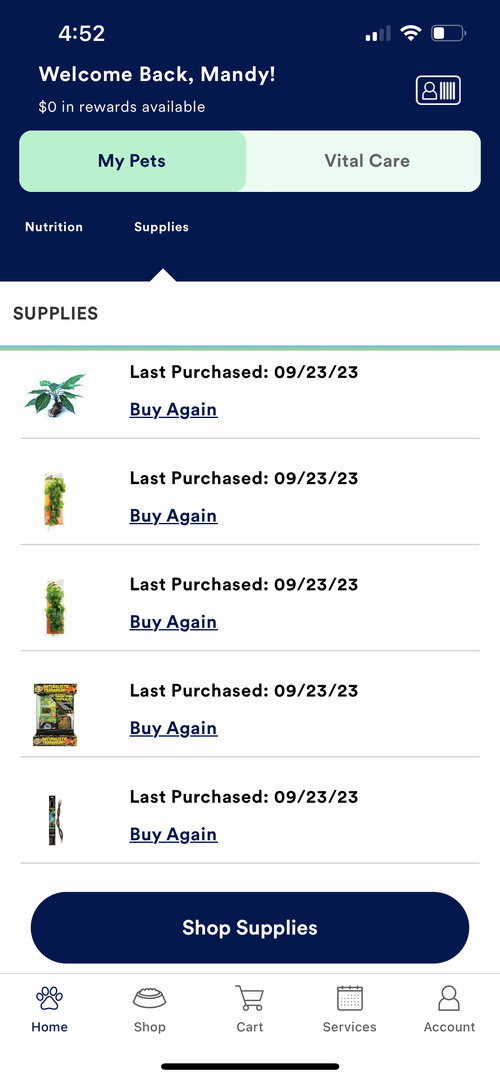The height and width of the screenshot is (1080, 500).
Task: Tap Buy Again for the vine branch item
Action: 174,834
